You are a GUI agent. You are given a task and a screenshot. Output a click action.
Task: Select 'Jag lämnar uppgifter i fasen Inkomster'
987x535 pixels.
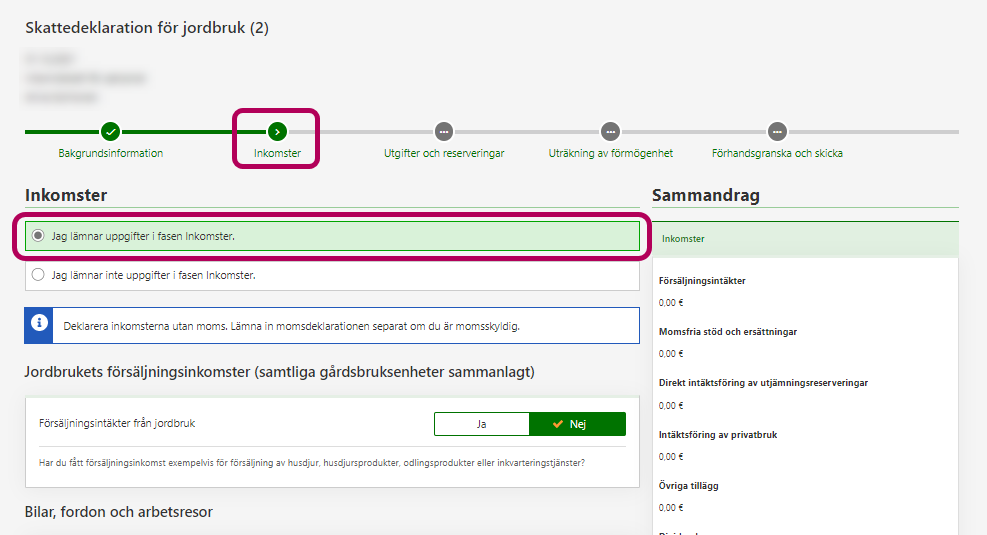39,236
